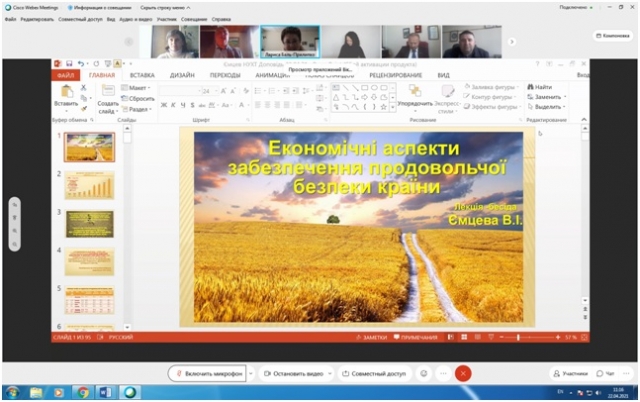Open Webex Участник menu
640x402 pixels.
point(167,19)
